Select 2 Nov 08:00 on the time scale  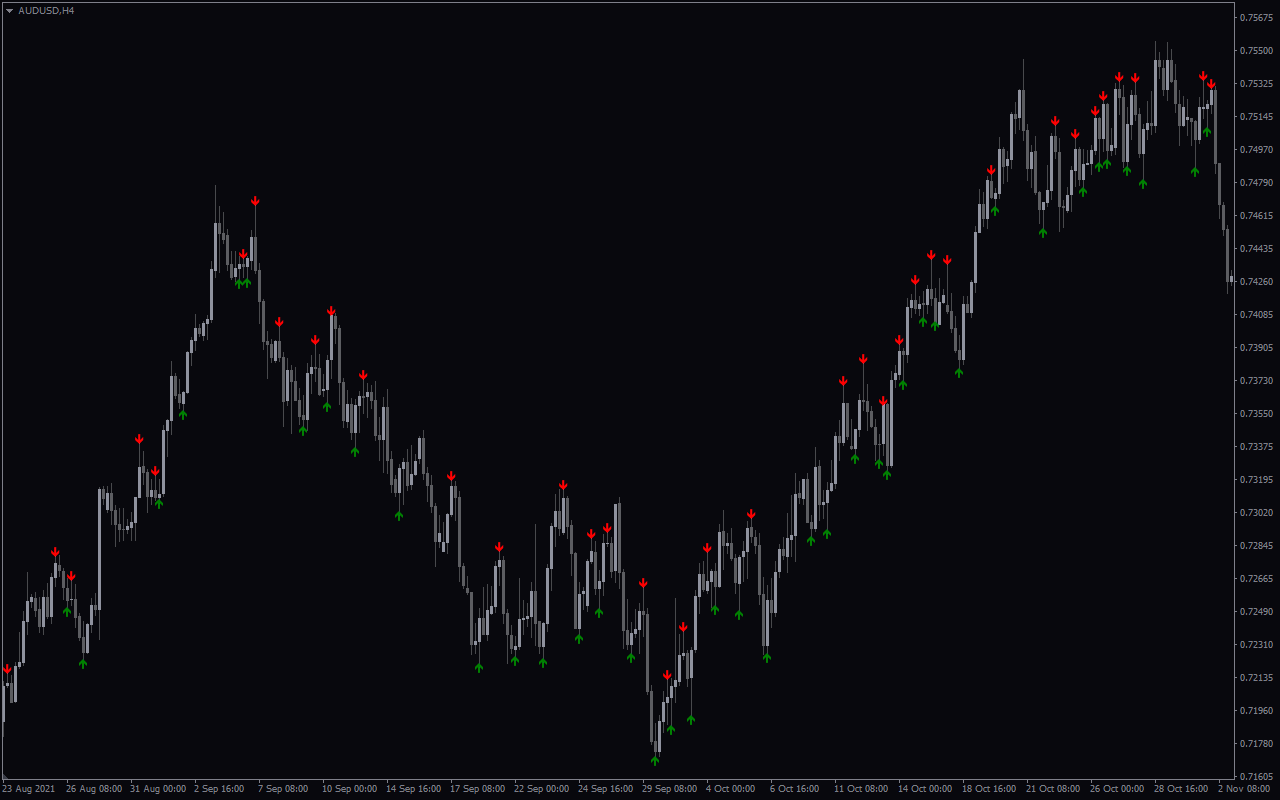point(1244,788)
